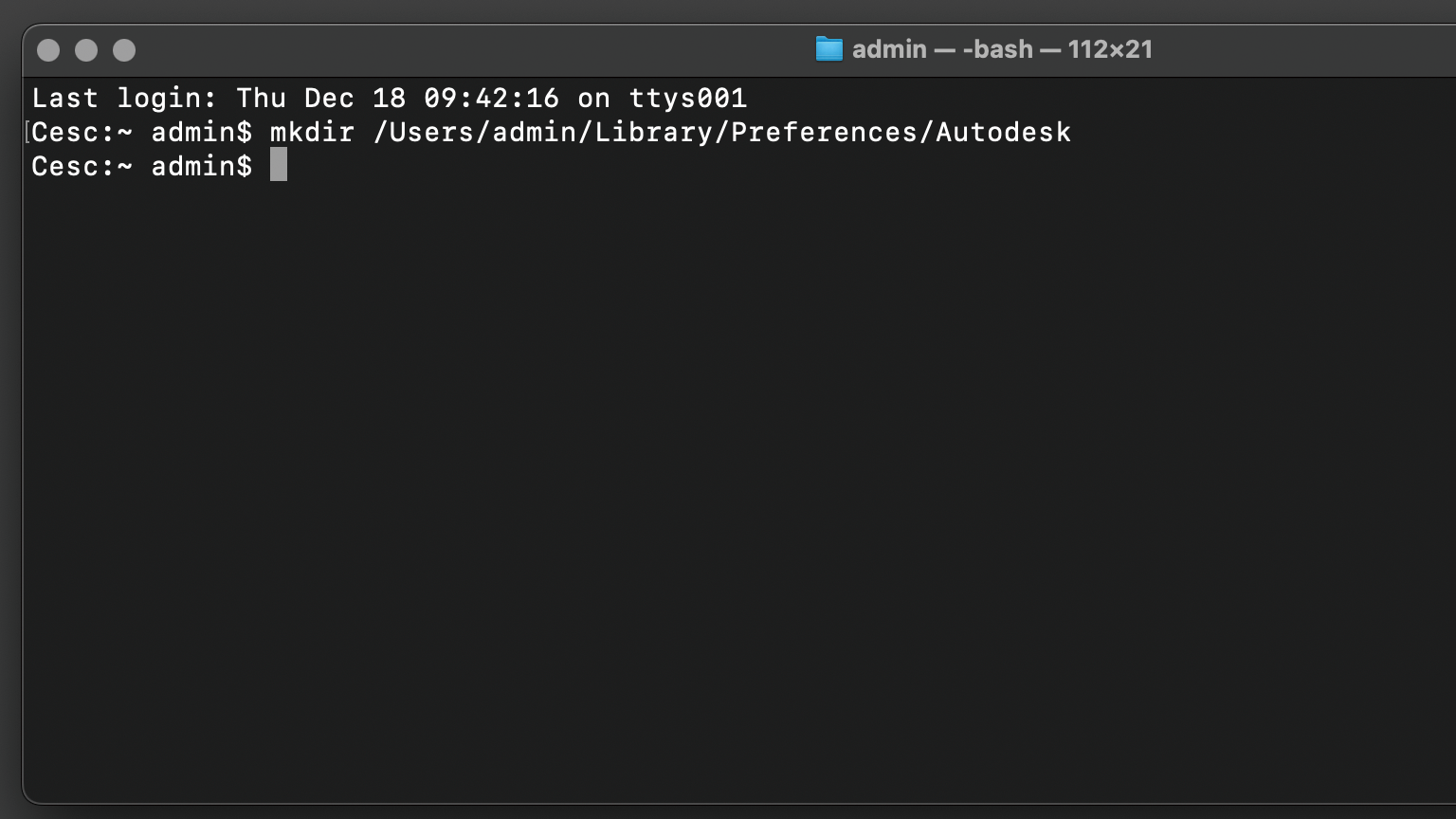Click the block cursor at the prompt
This screenshot has width=1456, height=819.
pos(279,166)
